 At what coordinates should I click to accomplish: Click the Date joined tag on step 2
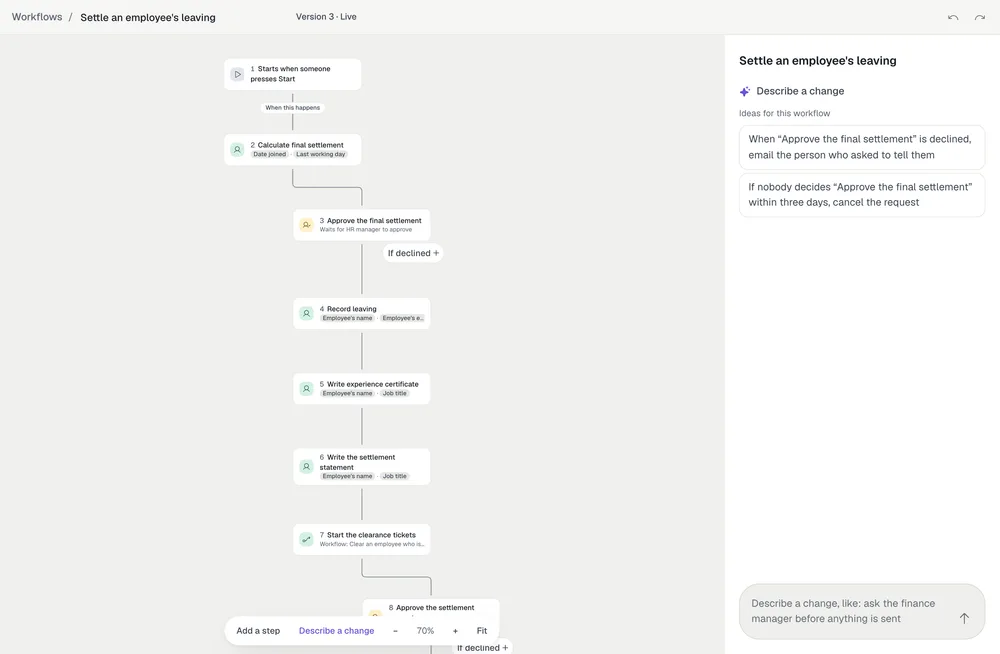(270, 154)
